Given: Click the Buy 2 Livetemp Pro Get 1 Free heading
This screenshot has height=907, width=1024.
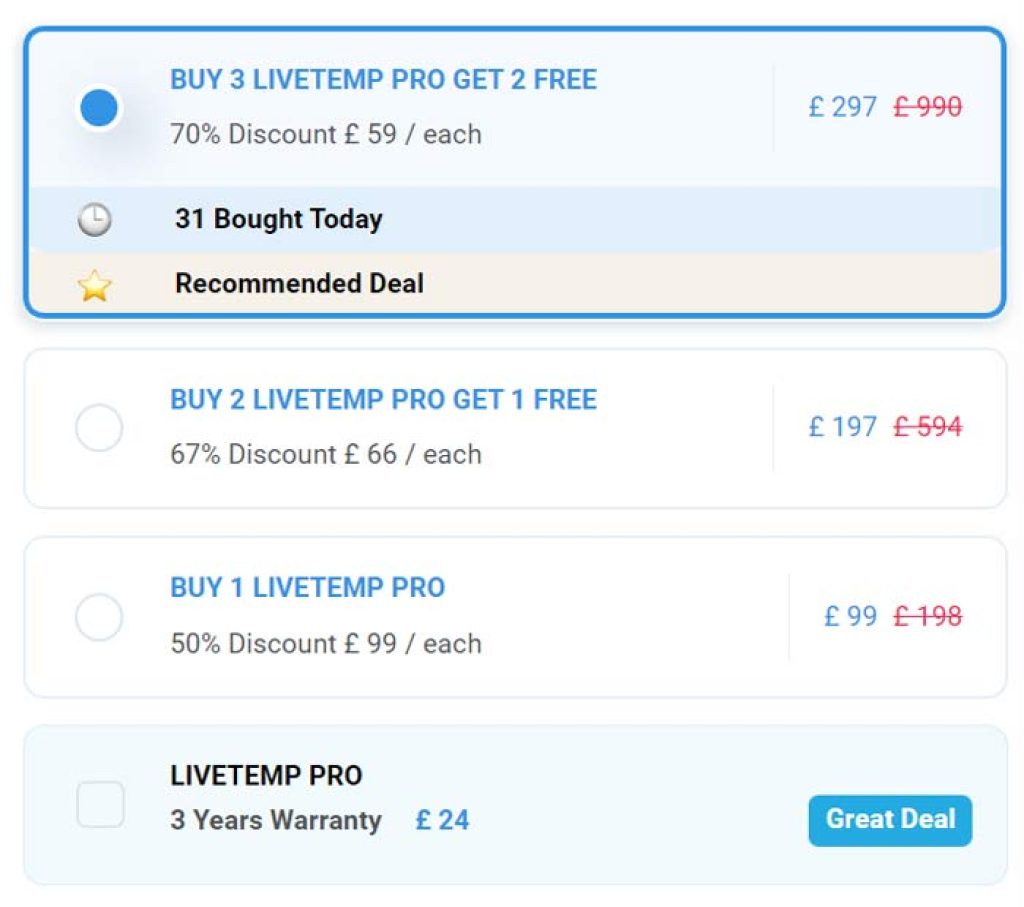Looking at the screenshot, I should coord(382,400).
